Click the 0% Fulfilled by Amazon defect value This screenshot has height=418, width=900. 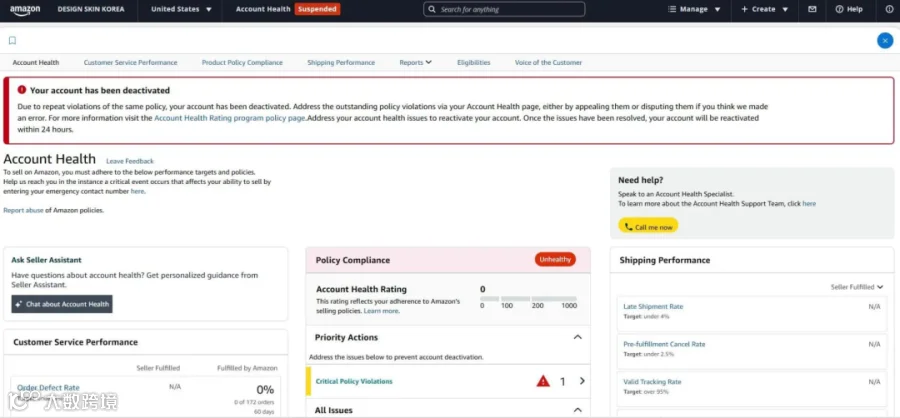[265, 389]
